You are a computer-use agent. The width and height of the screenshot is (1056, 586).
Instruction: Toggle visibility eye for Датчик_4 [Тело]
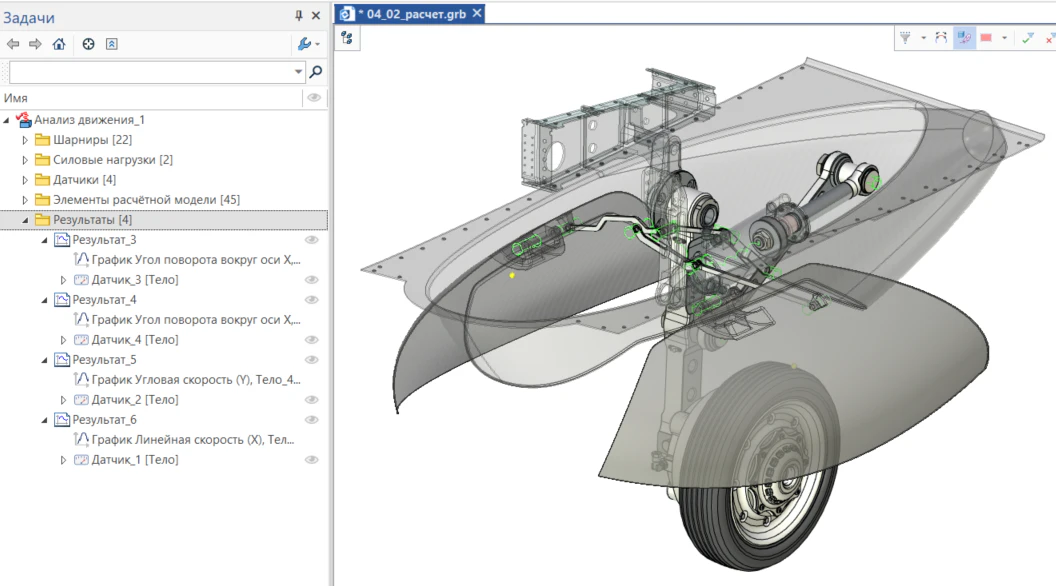coord(311,340)
